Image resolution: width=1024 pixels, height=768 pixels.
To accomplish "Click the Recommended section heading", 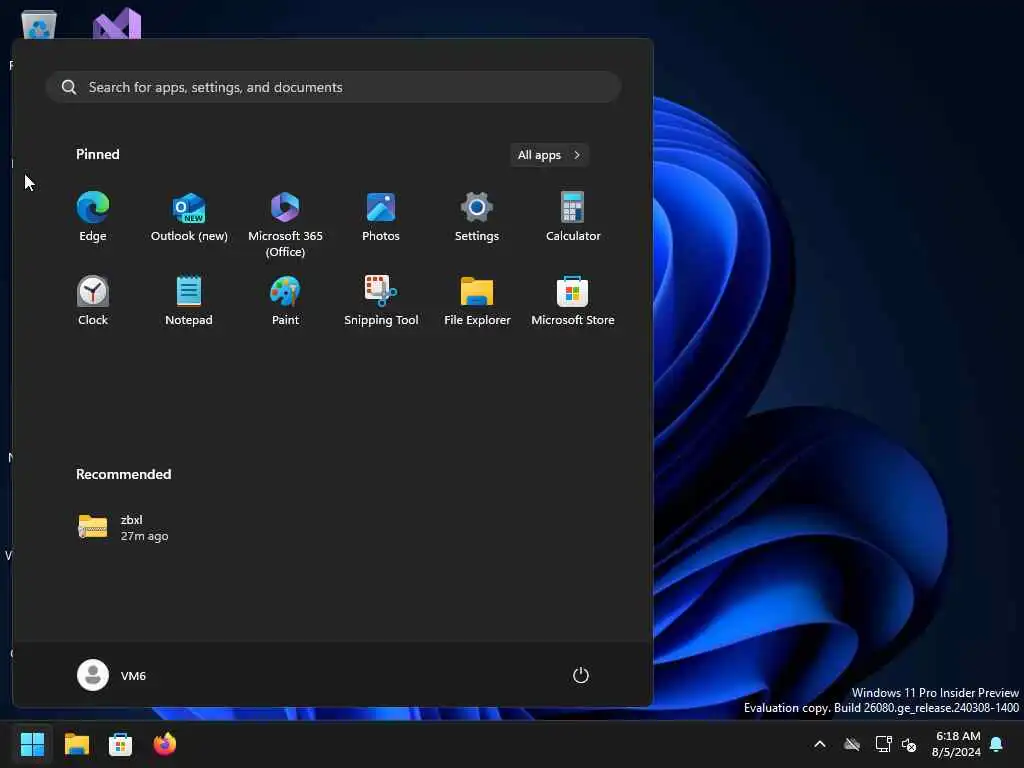I will point(123,474).
